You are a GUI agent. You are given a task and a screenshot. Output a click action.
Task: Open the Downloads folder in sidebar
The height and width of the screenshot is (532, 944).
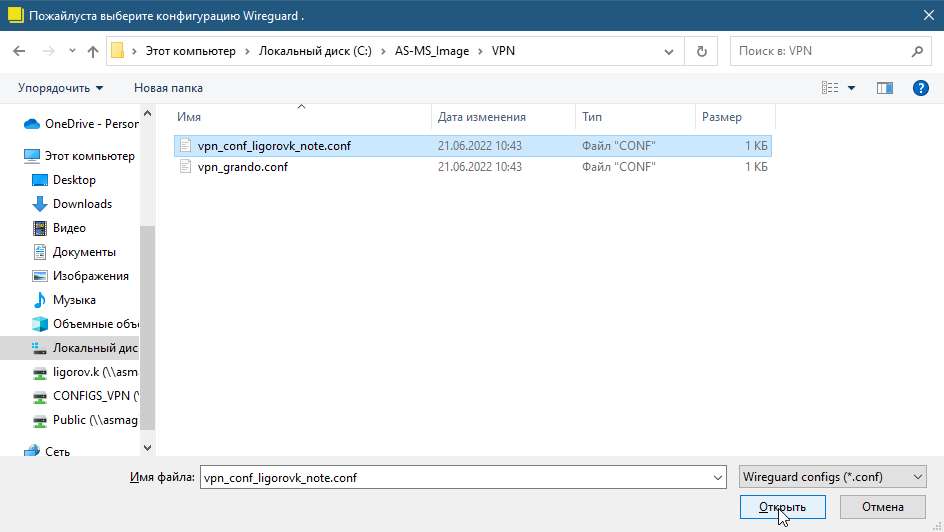71,204
